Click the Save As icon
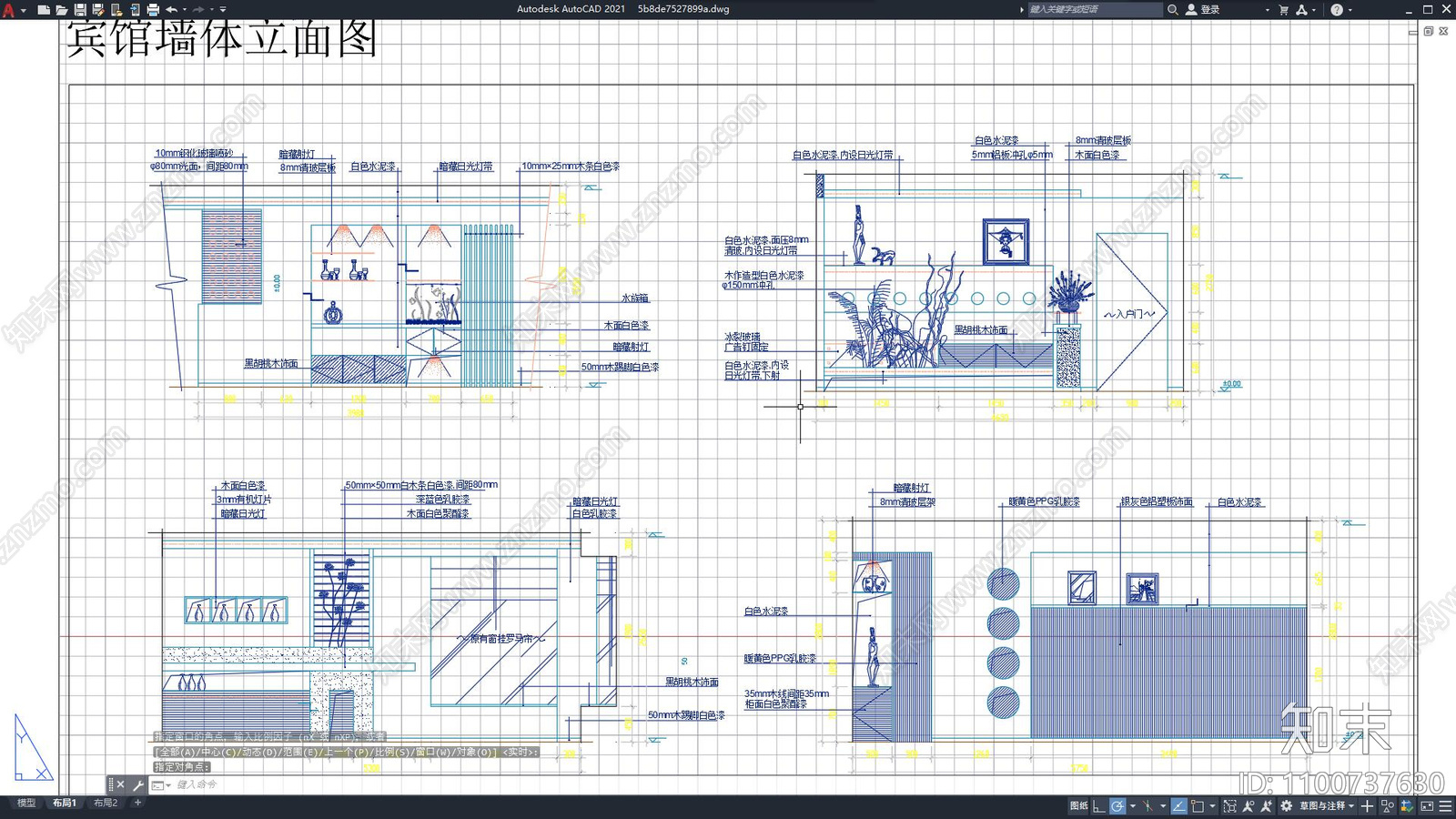This screenshot has height=819, width=1456. coord(97,10)
